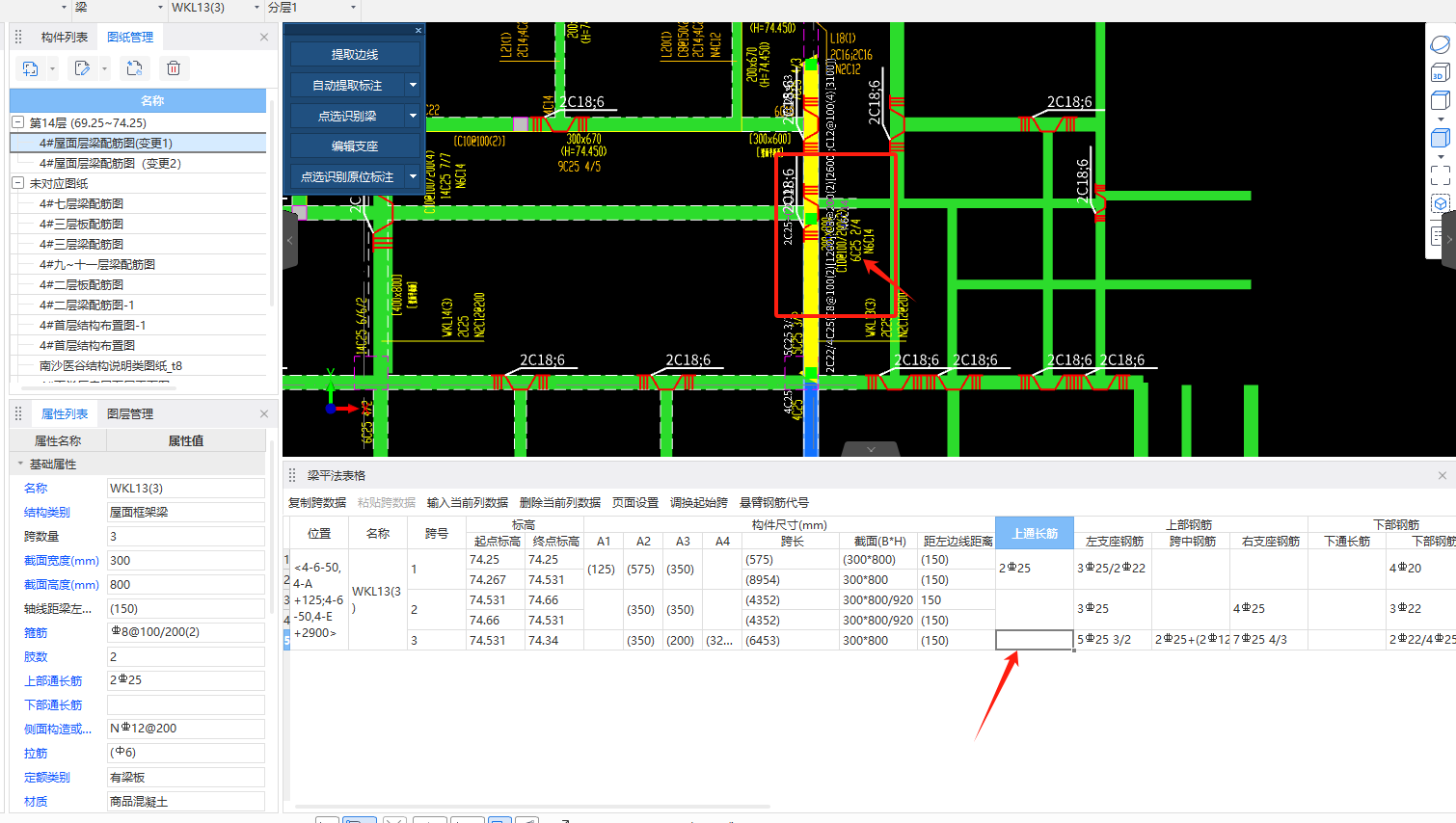1456x823 pixels.
Task: Click the 截面高度 value field 800
Action: pos(185,584)
